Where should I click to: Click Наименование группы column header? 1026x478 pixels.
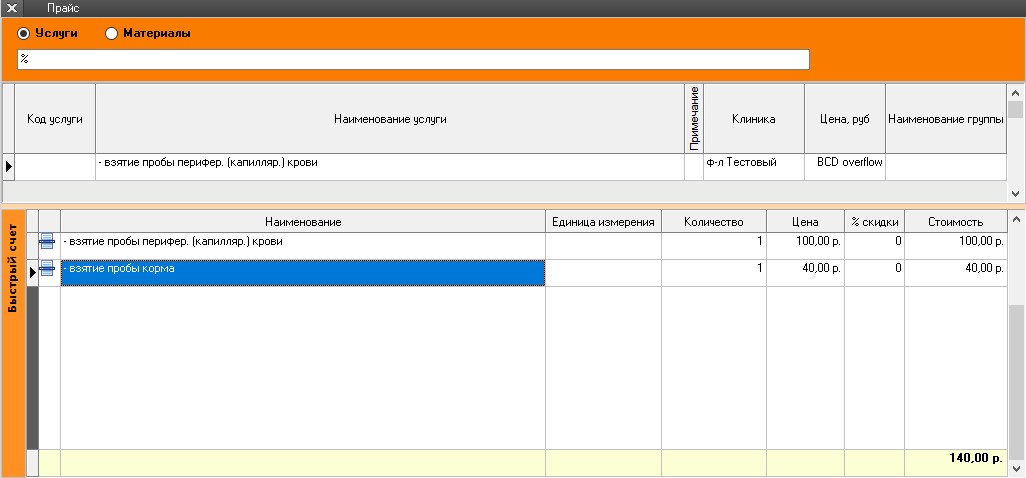pyautogui.click(x=945, y=119)
